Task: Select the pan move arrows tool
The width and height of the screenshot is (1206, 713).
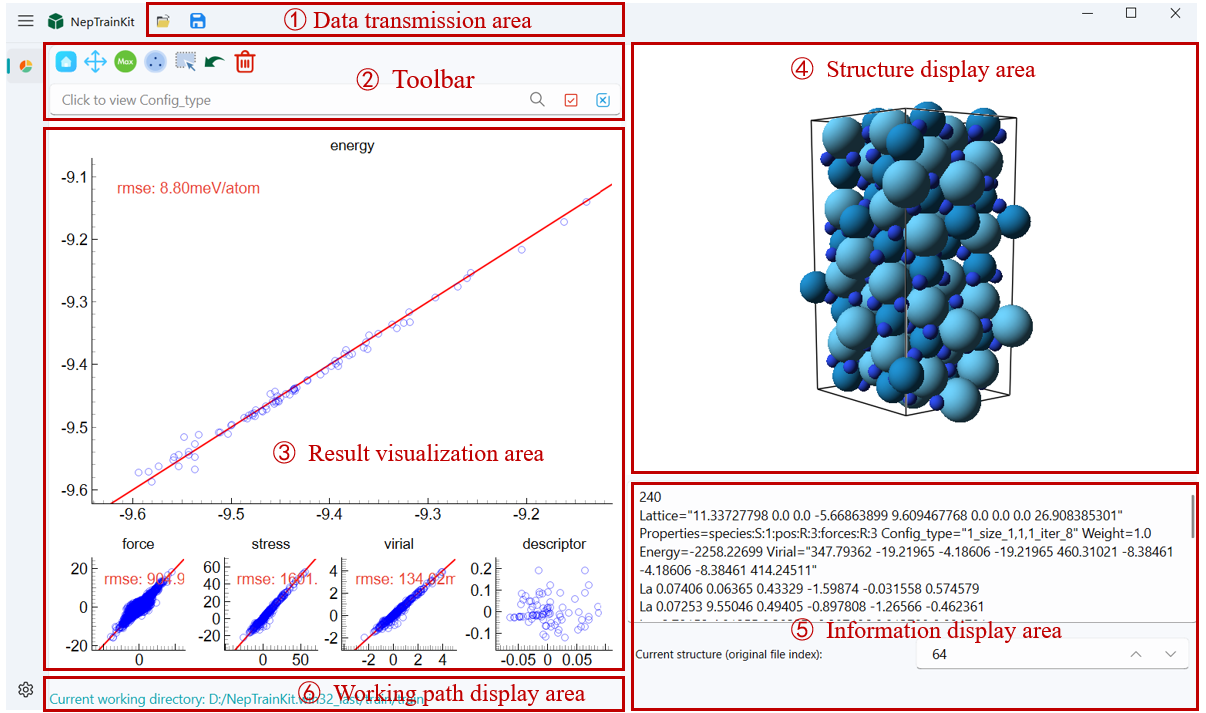Action: (x=95, y=62)
